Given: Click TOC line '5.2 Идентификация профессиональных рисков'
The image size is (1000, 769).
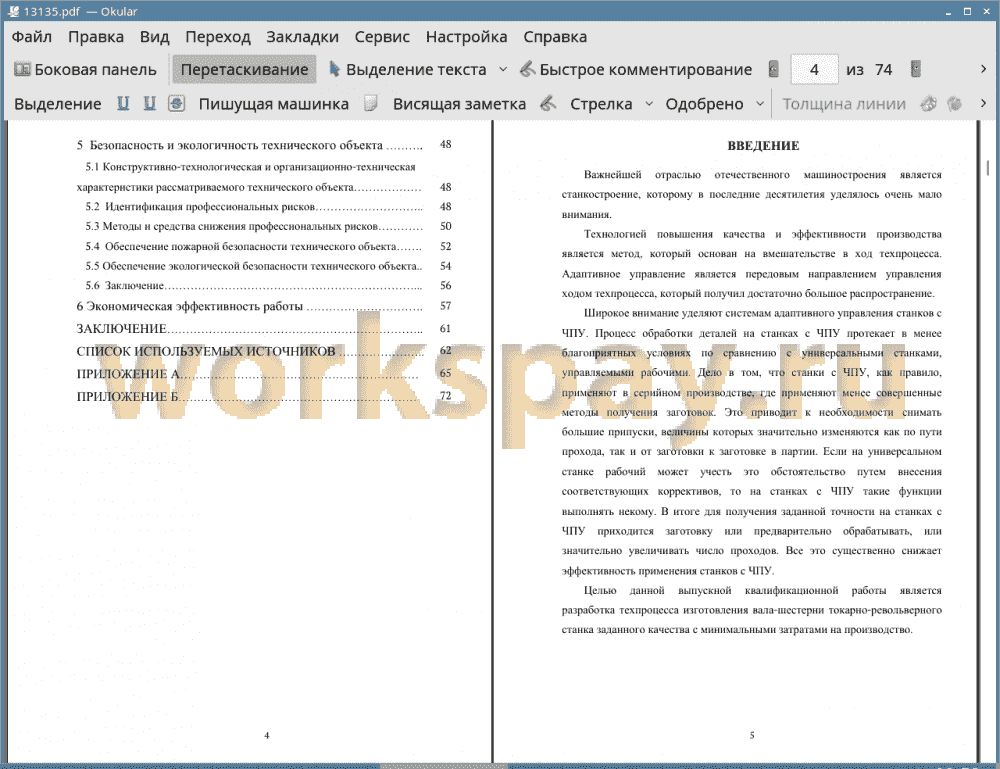Looking at the screenshot, I should tap(268, 207).
